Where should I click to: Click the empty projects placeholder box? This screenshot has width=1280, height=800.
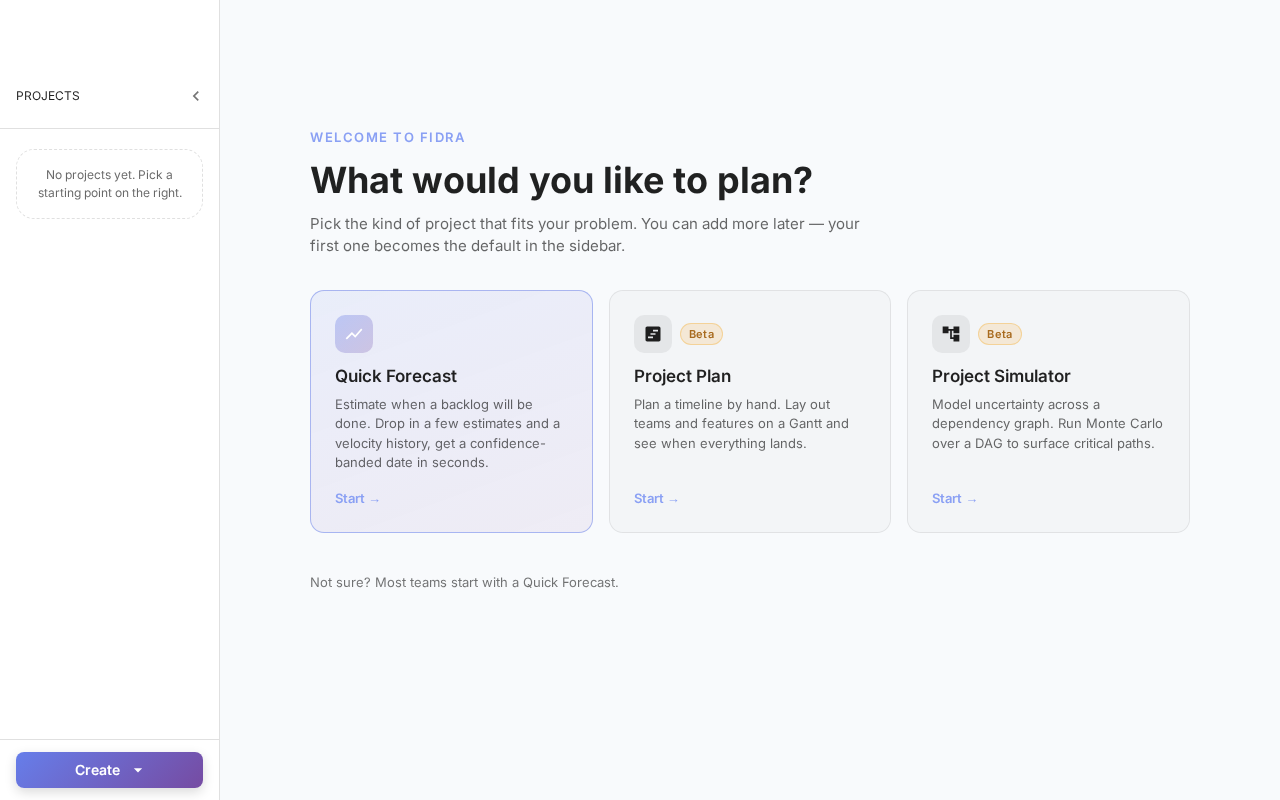pyautogui.click(x=109, y=184)
